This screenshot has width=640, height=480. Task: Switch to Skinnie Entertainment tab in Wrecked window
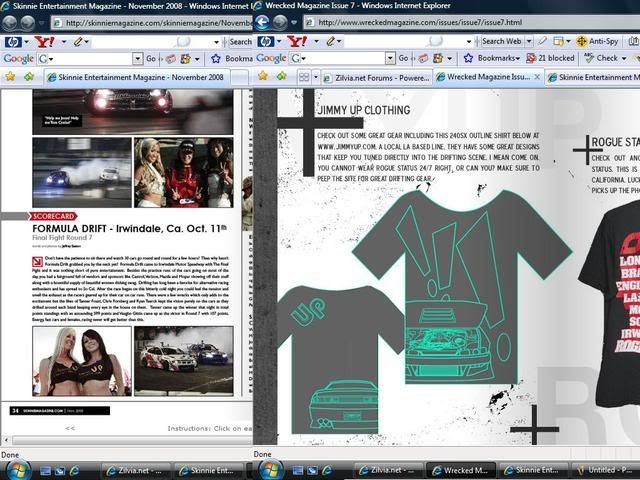593,77
